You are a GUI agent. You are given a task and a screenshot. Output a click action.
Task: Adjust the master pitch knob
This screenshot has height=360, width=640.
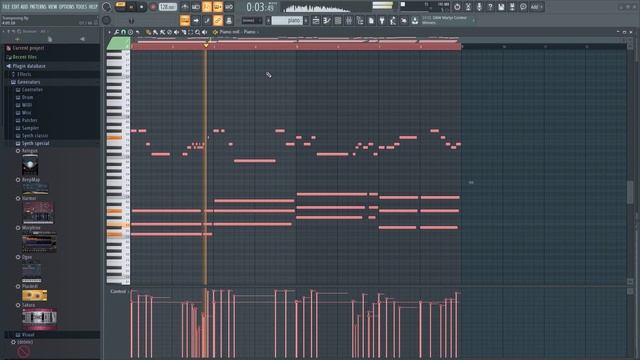[107, 20]
